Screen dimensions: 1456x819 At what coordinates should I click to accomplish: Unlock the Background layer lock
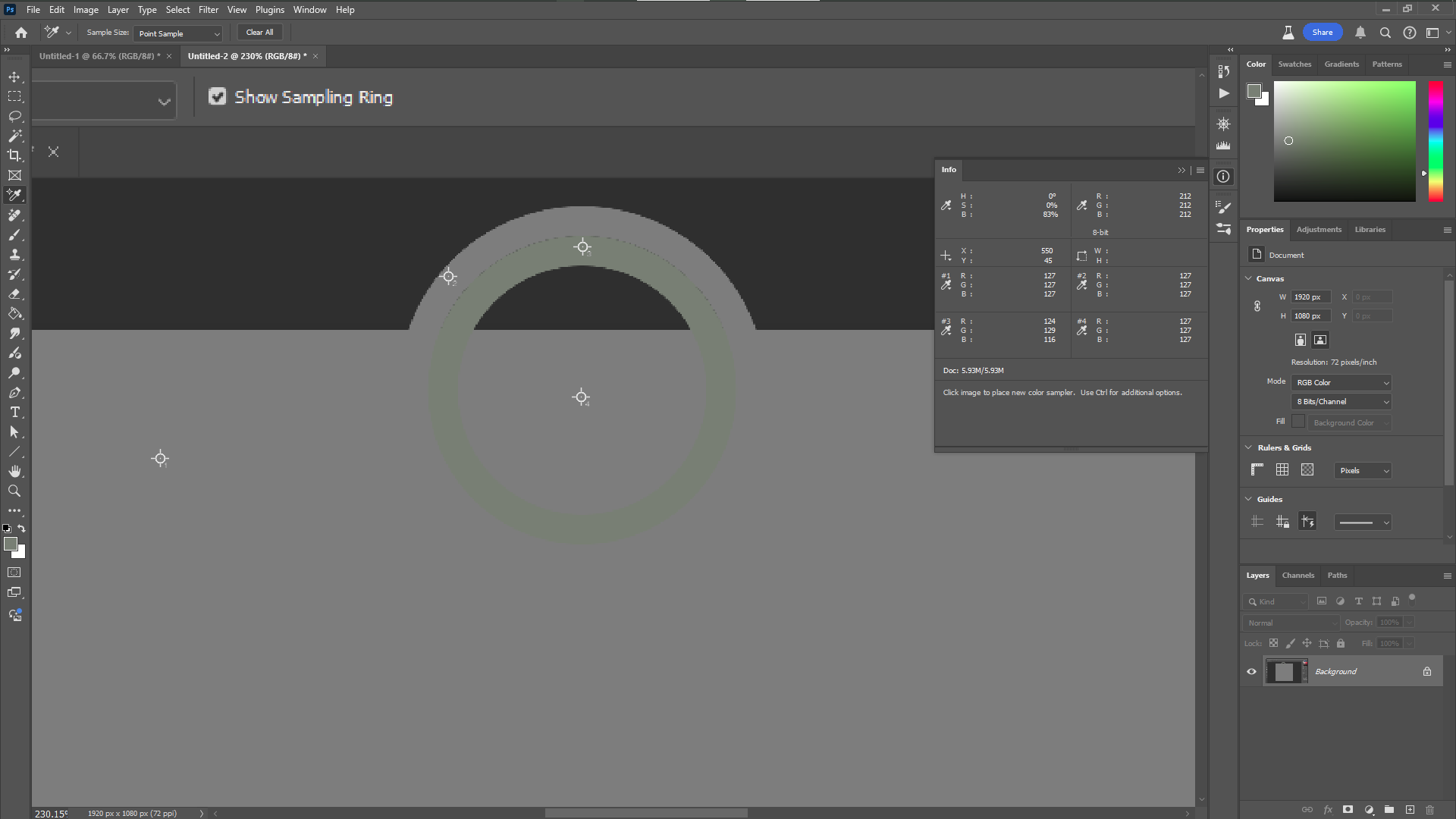point(1426,671)
